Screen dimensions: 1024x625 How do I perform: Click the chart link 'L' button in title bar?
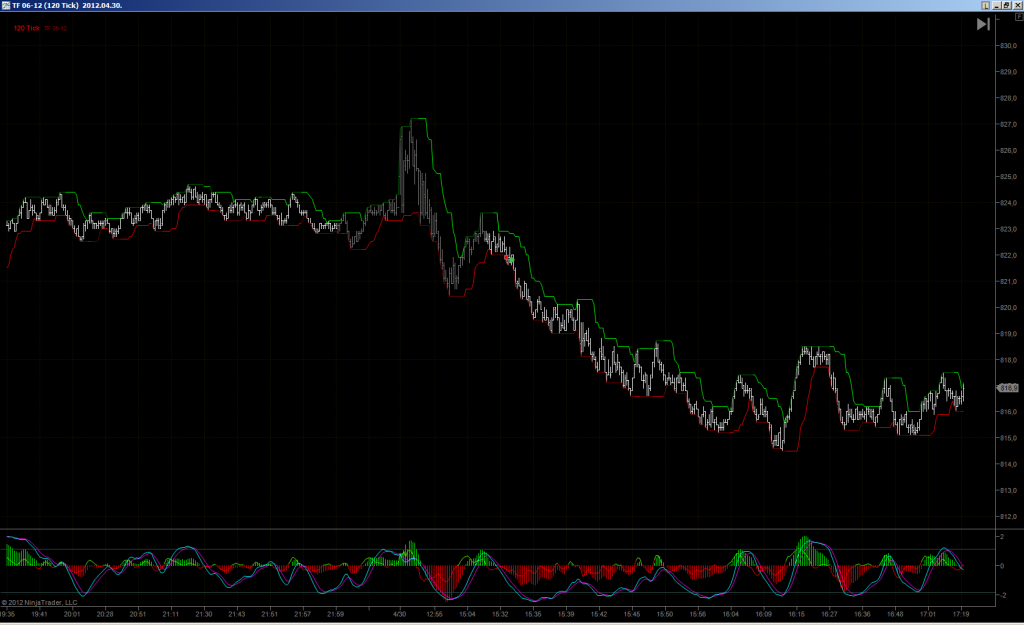click(x=985, y=5)
